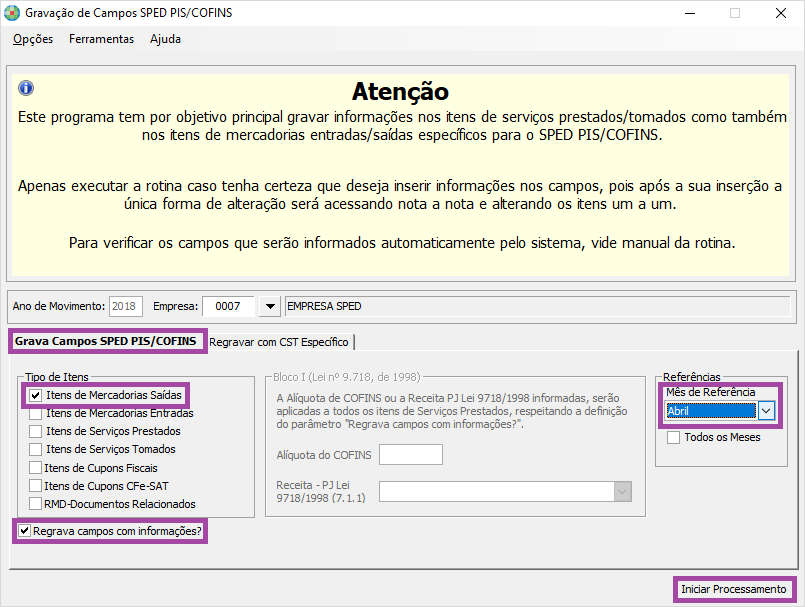Image resolution: width=805 pixels, height=607 pixels.
Task: Click the Alíquota do COFINS input field
Action: point(411,455)
